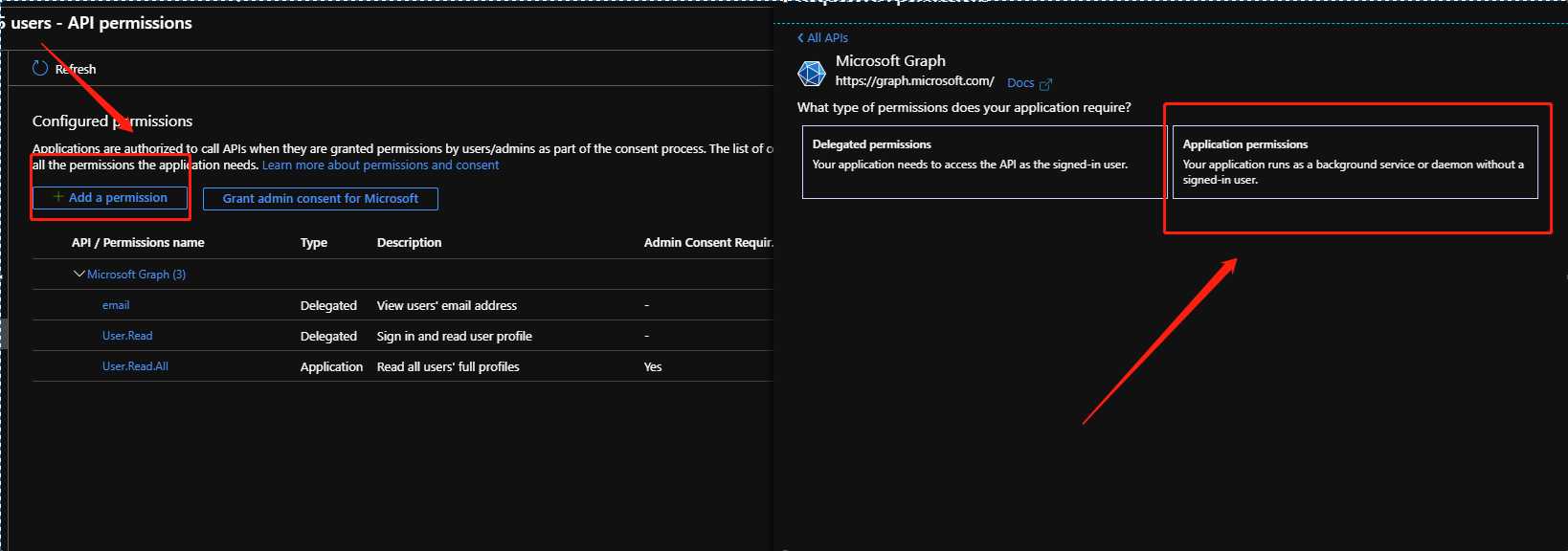
Task: Click the Microsoft Graph panel title
Action: tap(890, 60)
